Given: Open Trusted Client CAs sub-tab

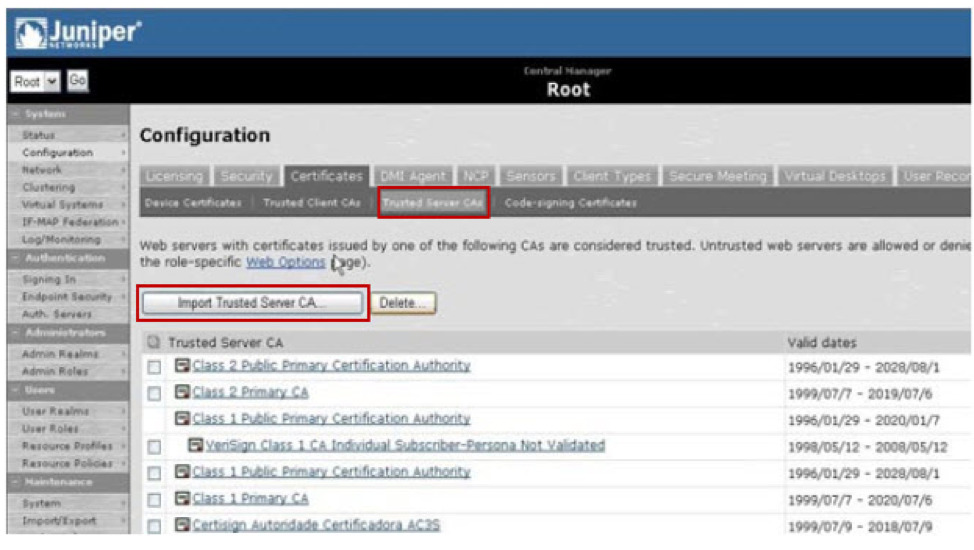Looking at the screenshot, I should [x=312, y=203].
